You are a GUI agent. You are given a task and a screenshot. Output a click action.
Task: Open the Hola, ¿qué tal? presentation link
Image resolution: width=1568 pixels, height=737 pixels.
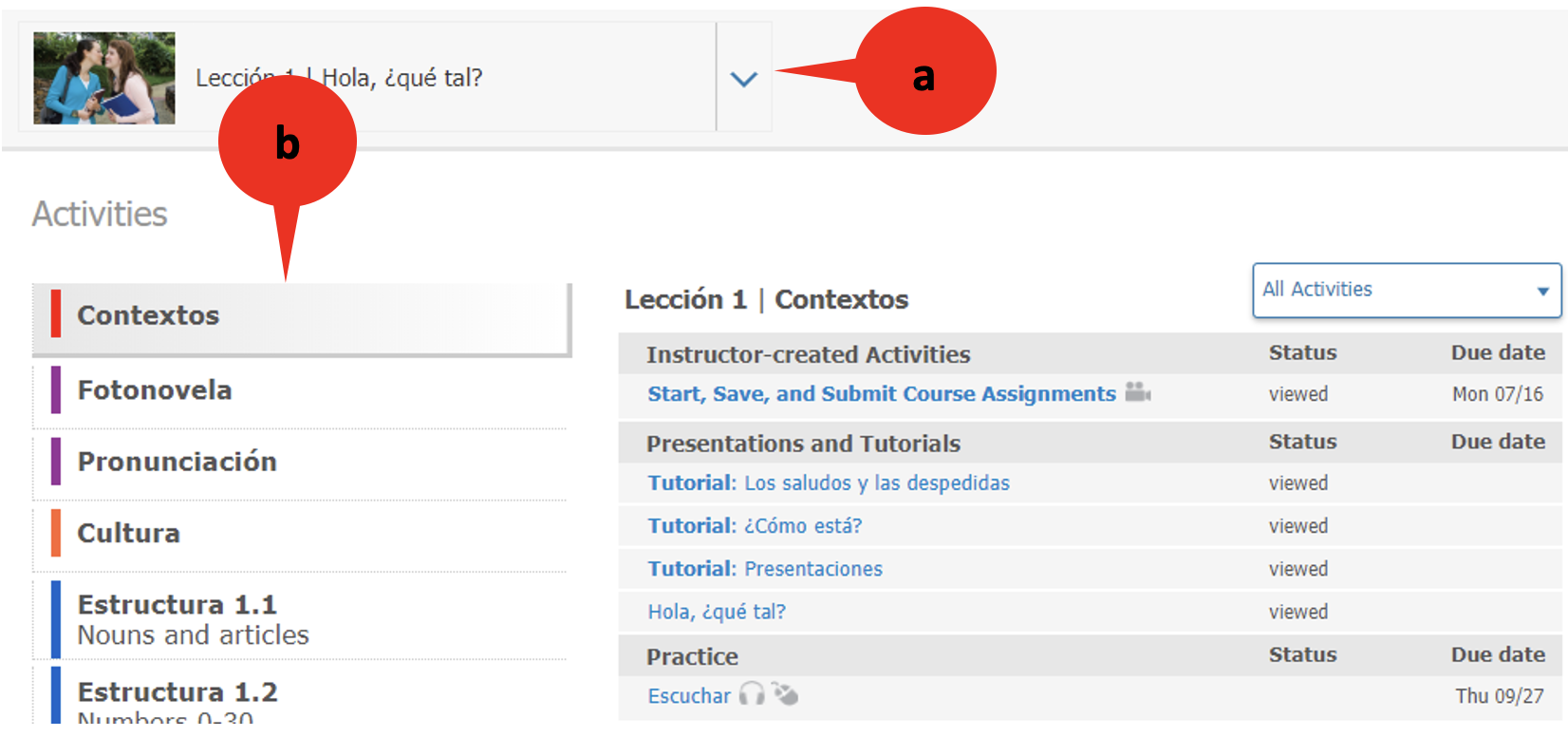[717, 613]
